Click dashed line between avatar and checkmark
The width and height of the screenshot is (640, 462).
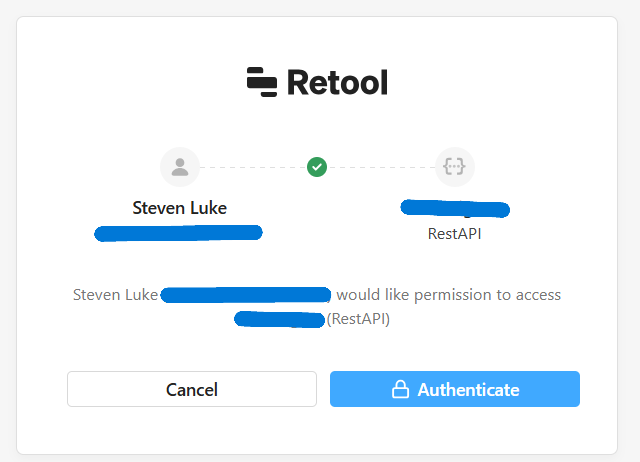click(253, 167)
